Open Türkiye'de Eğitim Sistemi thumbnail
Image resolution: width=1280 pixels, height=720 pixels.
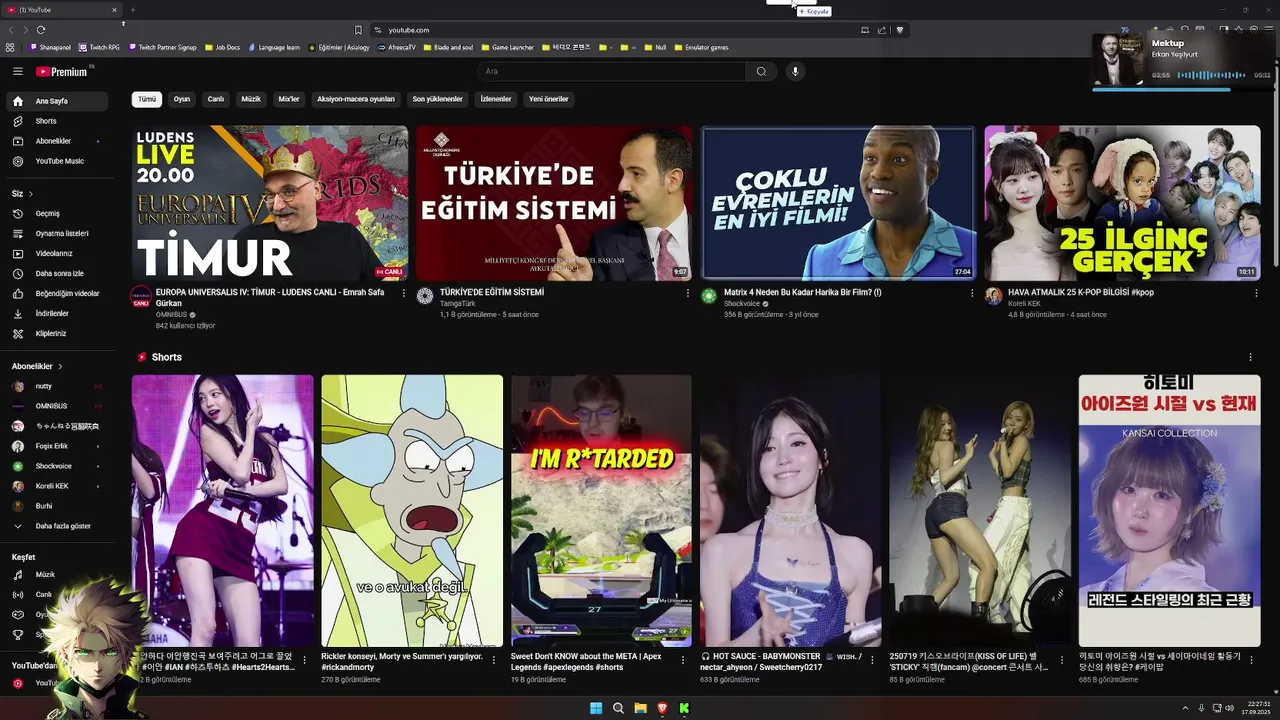(x=554, y=203)
